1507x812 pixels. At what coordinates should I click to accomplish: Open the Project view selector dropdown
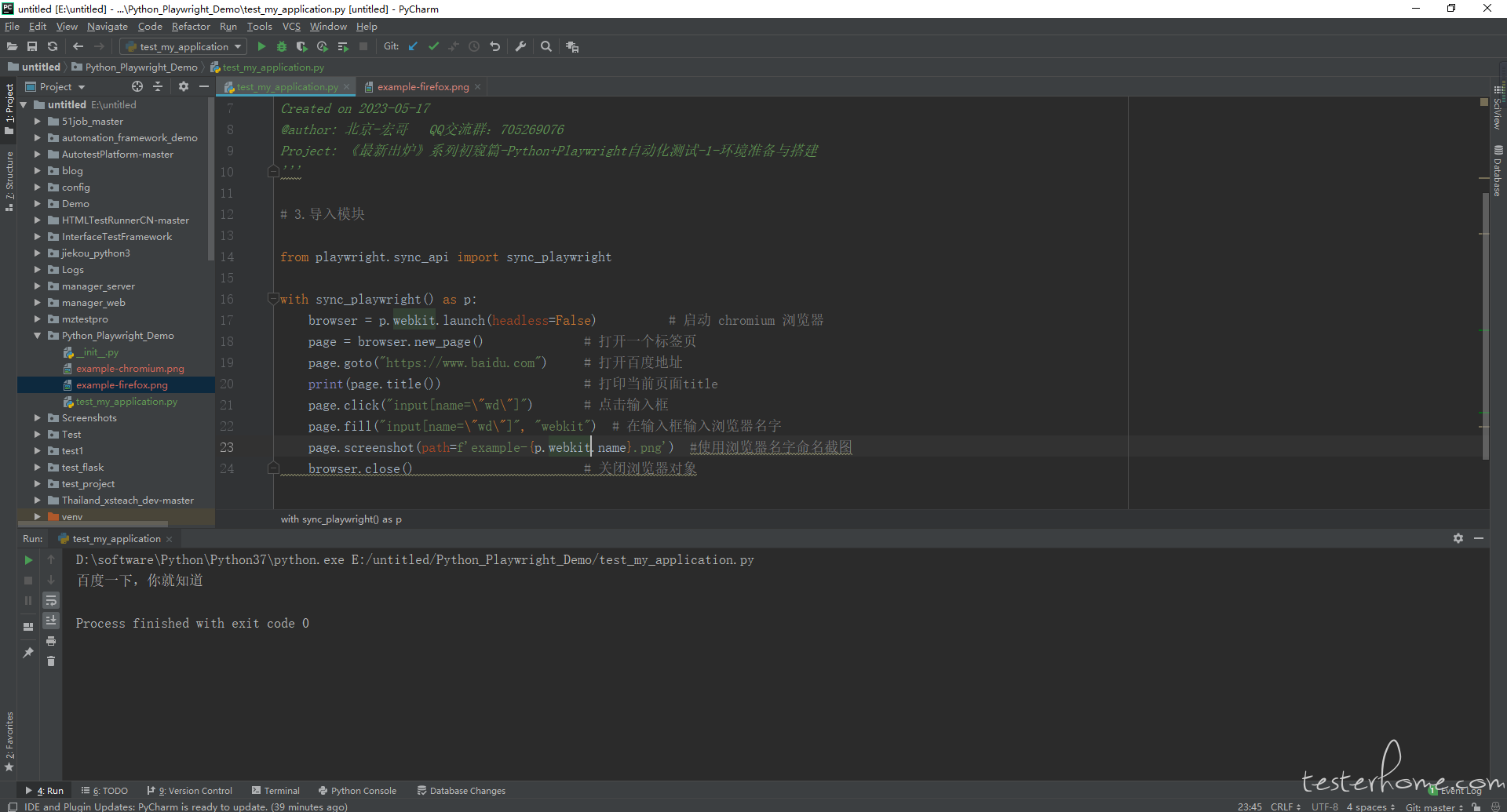pyautogui.click(x=55, y=86)
